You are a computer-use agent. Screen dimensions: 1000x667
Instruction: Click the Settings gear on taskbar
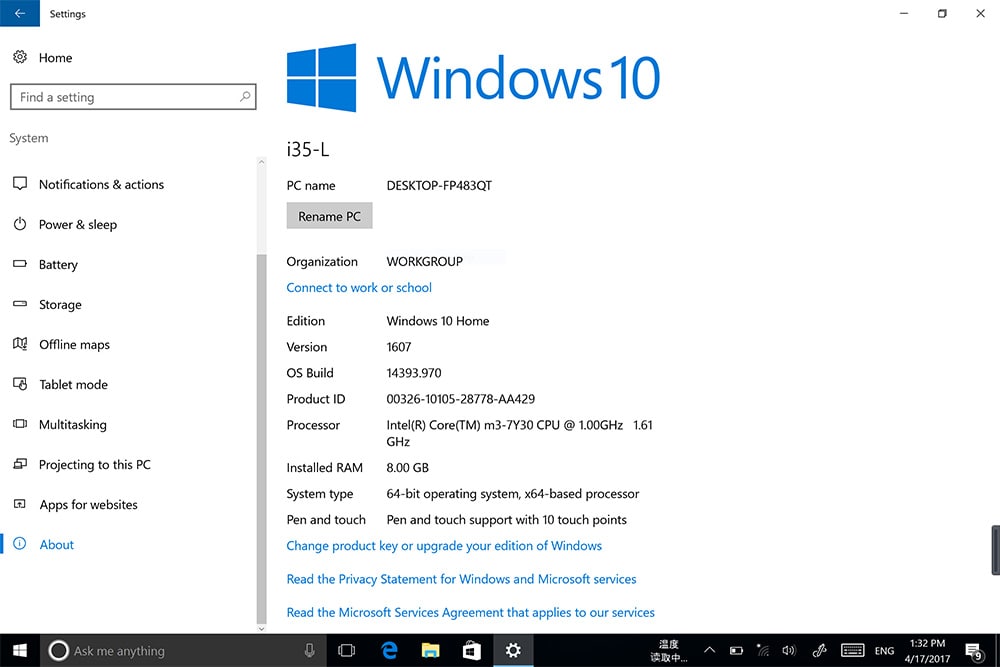pyautogui.click(x=513, y=650)
